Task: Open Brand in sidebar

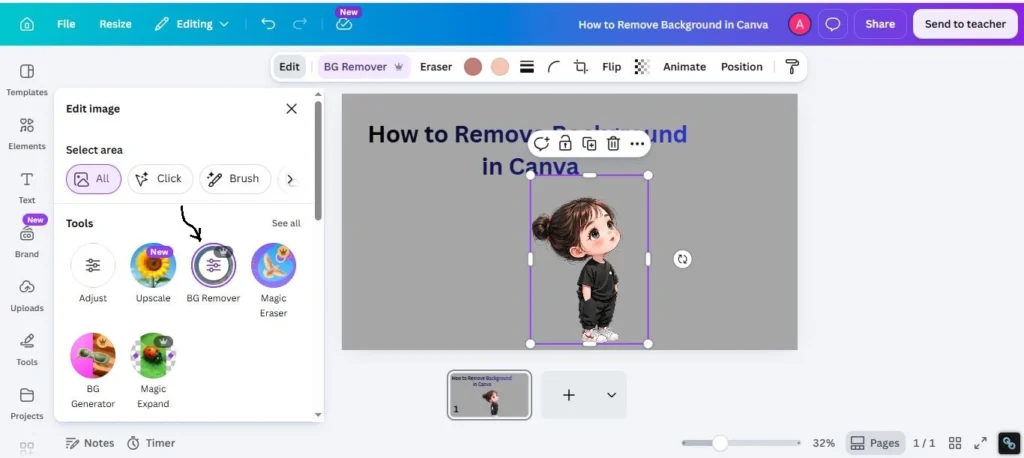Action: [x=27, y=242]
